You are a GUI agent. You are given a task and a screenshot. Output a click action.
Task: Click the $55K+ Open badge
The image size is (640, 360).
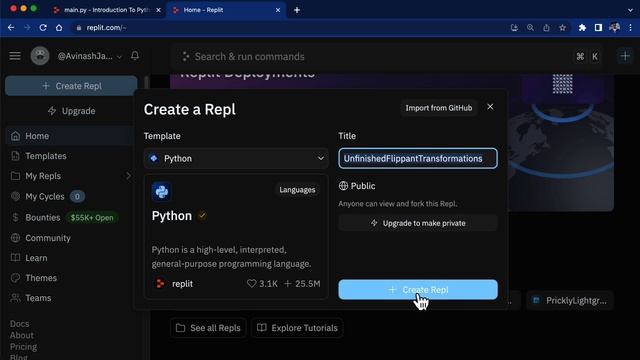point(92,218)
